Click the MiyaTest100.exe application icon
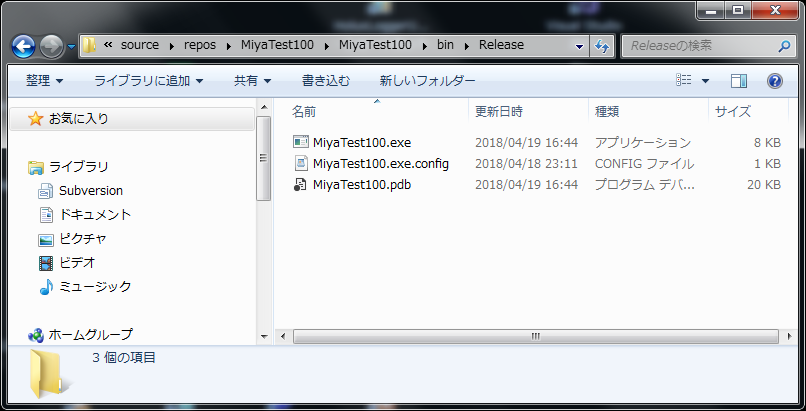Viewport: 806px width, 411px height. (301, 142)
